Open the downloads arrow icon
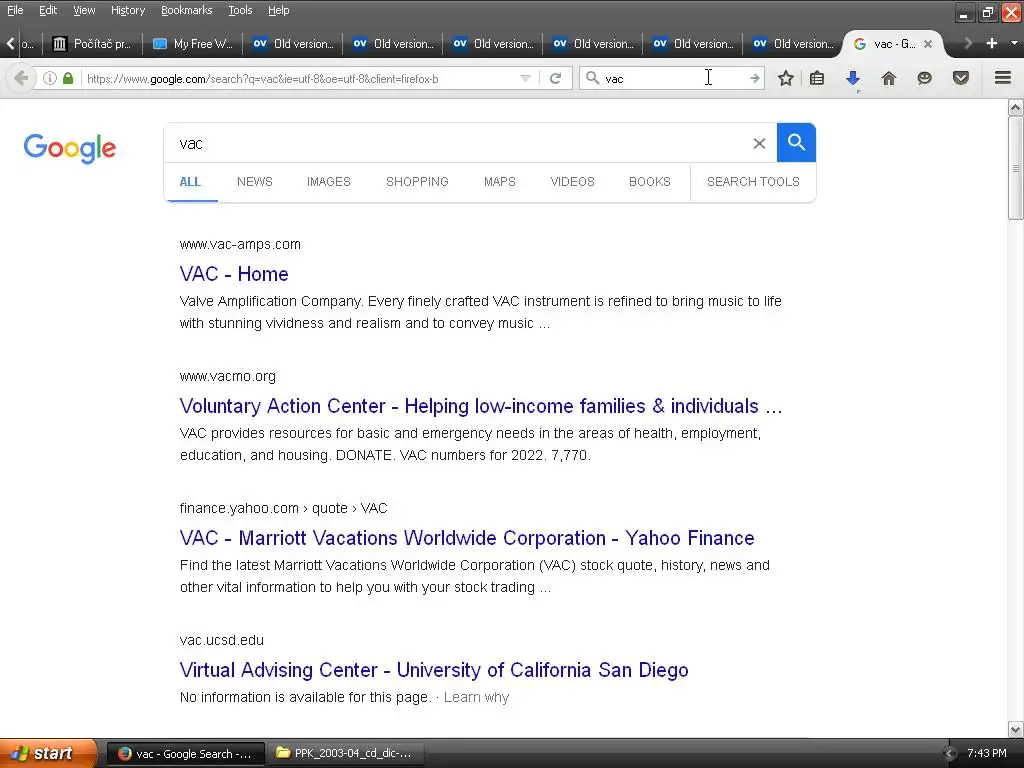This screenshot has height=768, width=1024. [x=853, y=78]
